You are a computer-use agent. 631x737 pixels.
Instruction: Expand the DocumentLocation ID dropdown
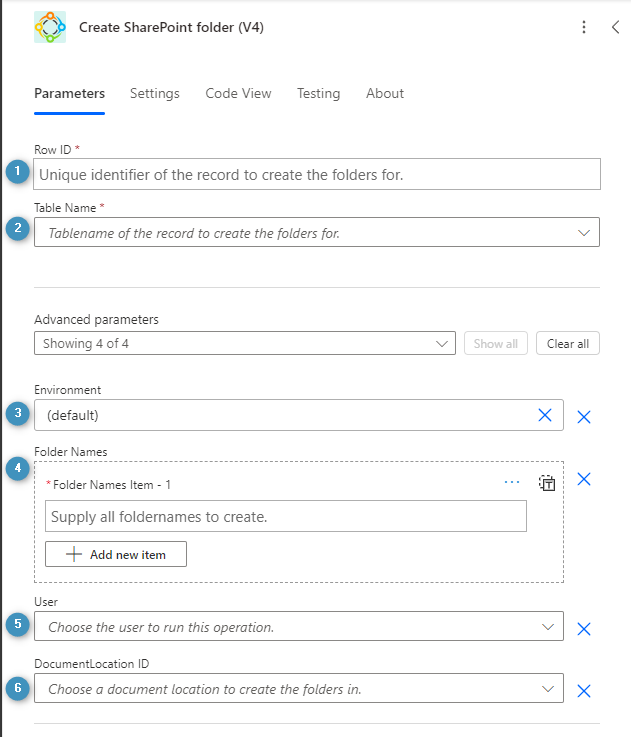[299, 688]
